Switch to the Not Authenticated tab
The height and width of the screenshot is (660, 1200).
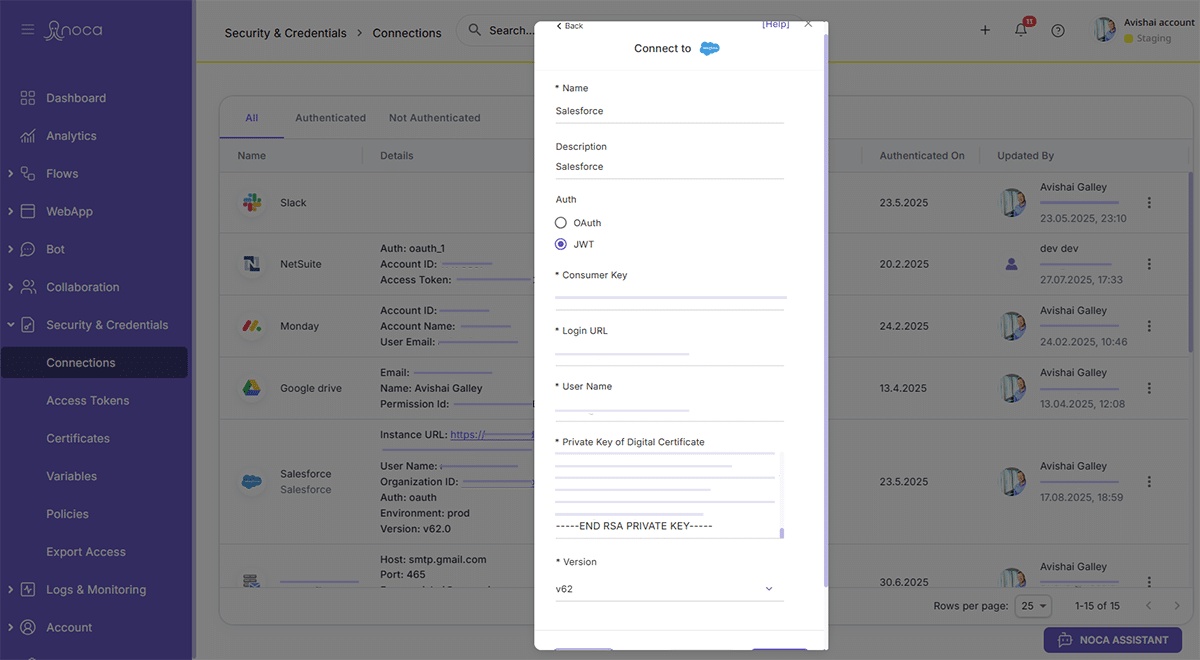[434, 118]
